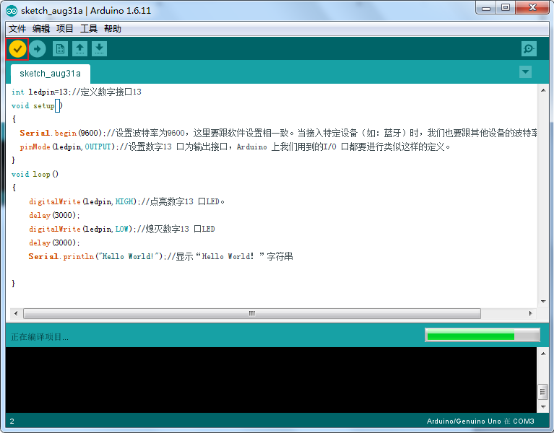Click the line 'int ledpin=13'
This screenshot has width=554, height=434.
(x=76, y=92)
